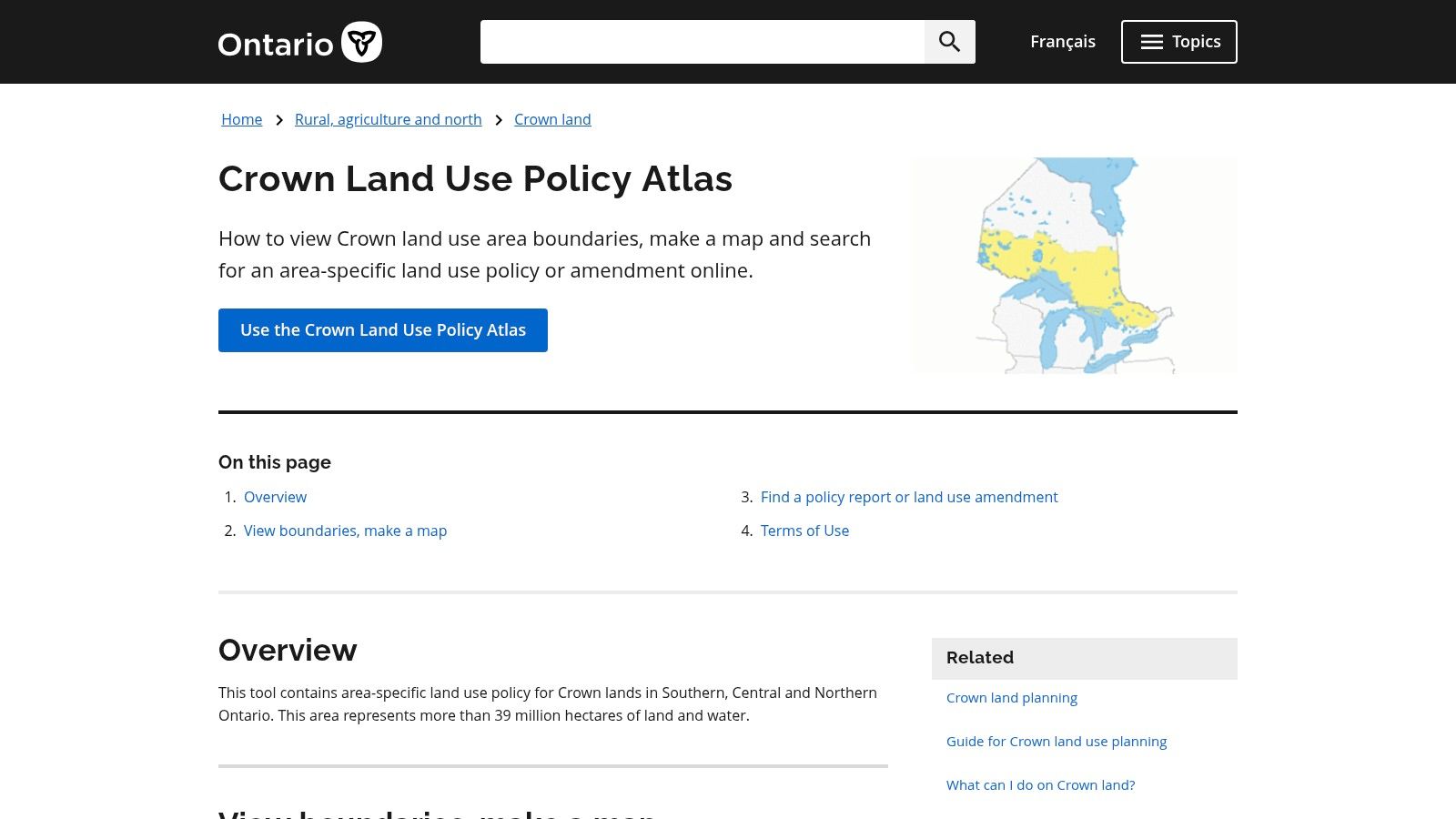Screen dimensions: 1456x819
Task: Click inside the site search field
Action: click(x=702, y=42)
